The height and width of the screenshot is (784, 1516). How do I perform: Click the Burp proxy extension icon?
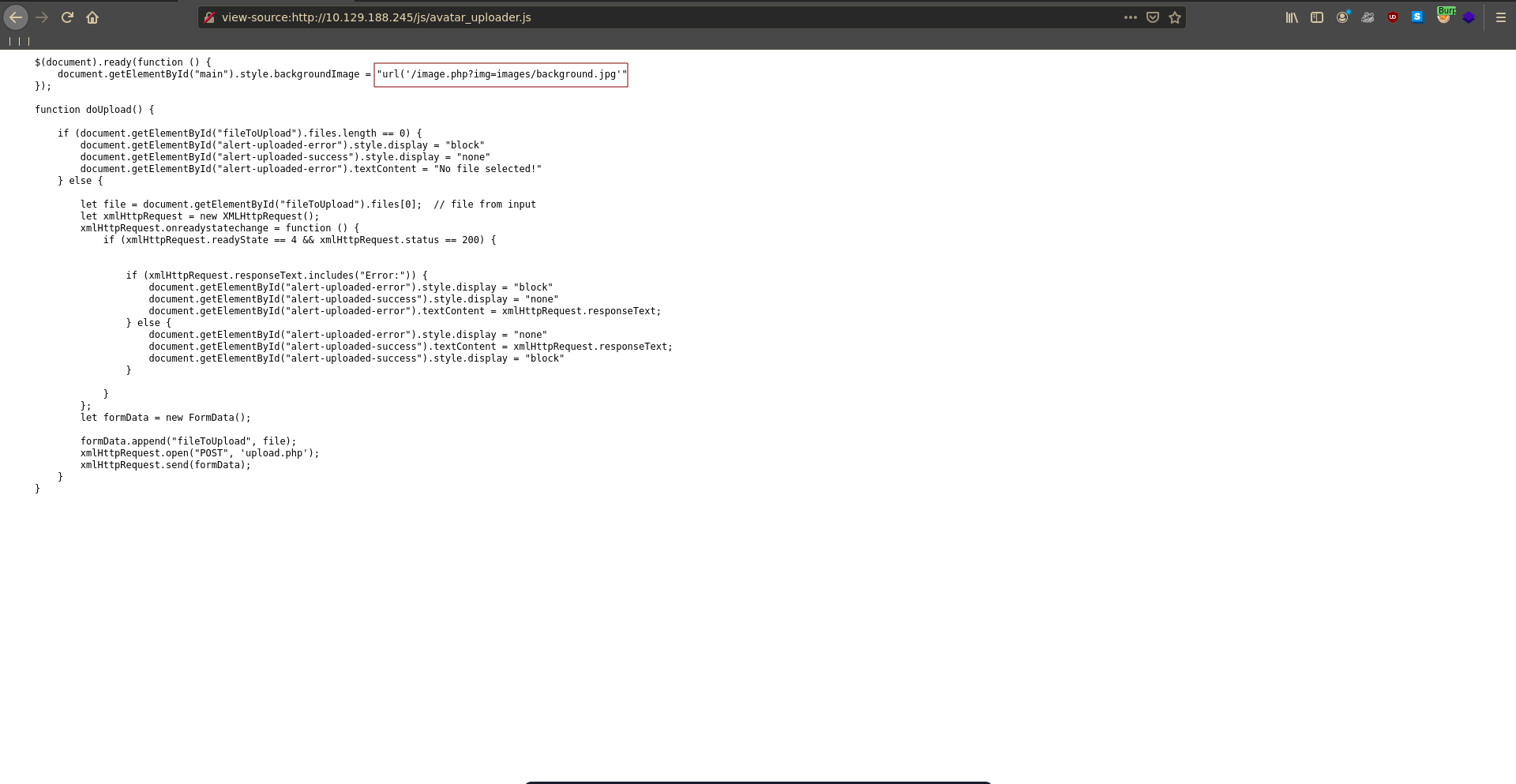tap(1444, 17)
